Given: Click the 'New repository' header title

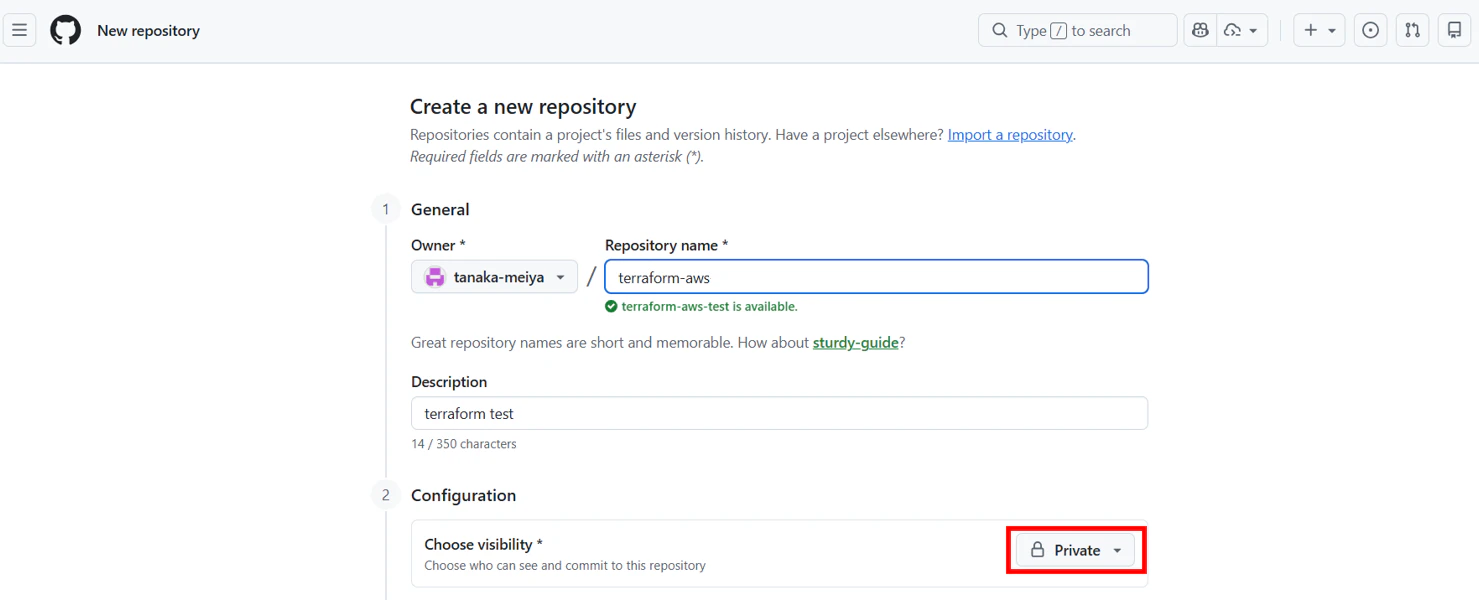Looking at the screenshot, I should [x=148, y=31].
